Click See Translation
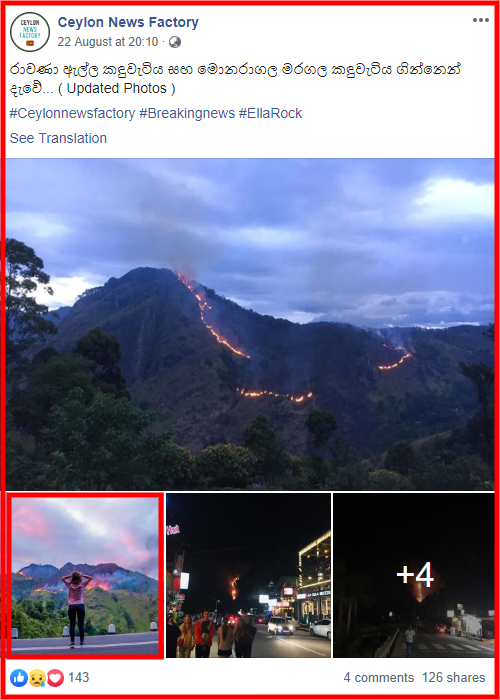500x700 pixels. coord(58,138)
